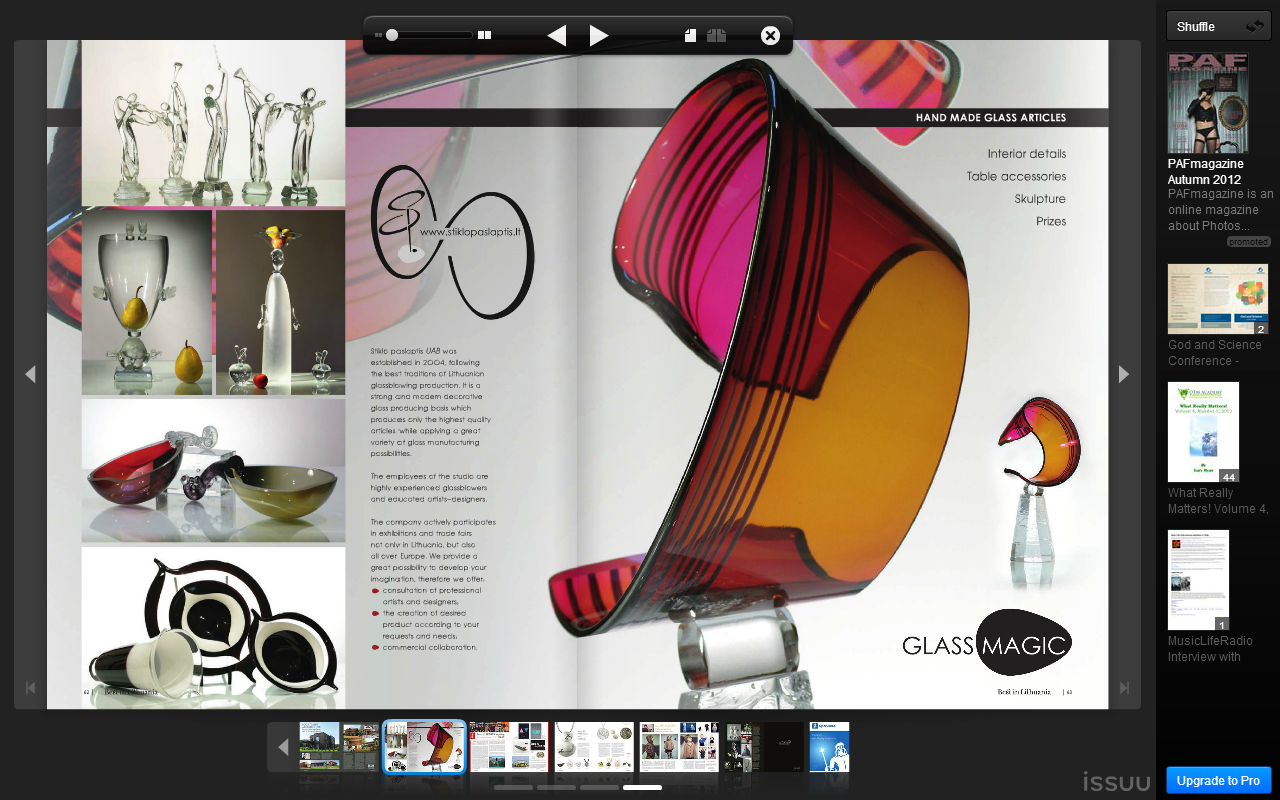Switch to single page view icon

click(690, 36)
